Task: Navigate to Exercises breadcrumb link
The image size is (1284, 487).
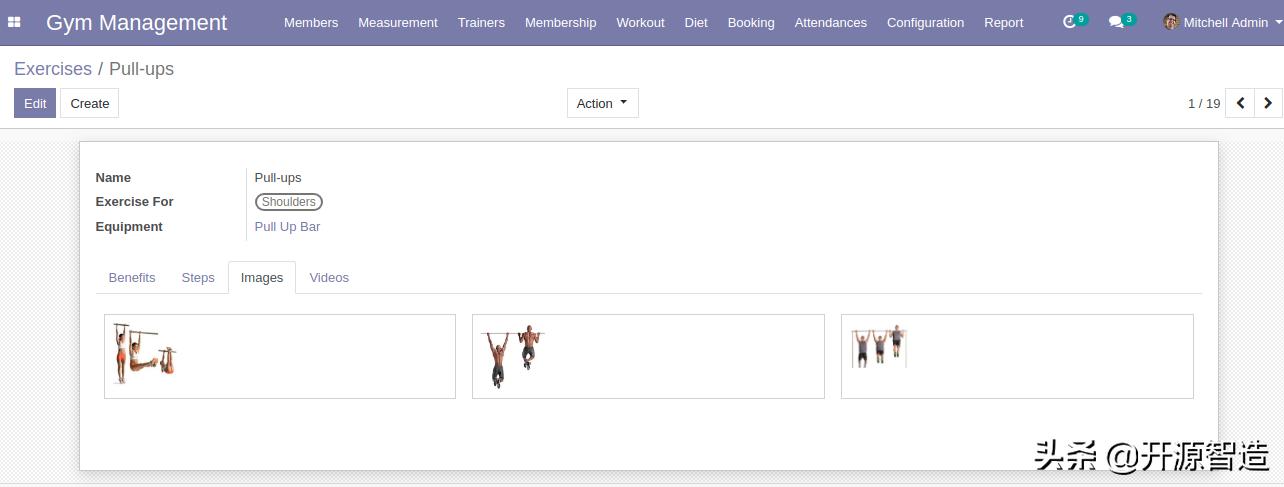Action: [x=53, y=69]
